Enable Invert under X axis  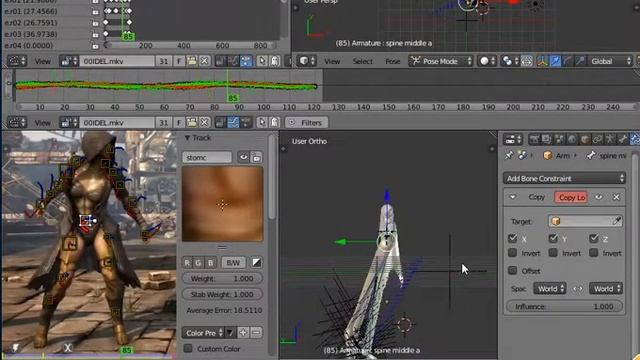tap(513, 253)
